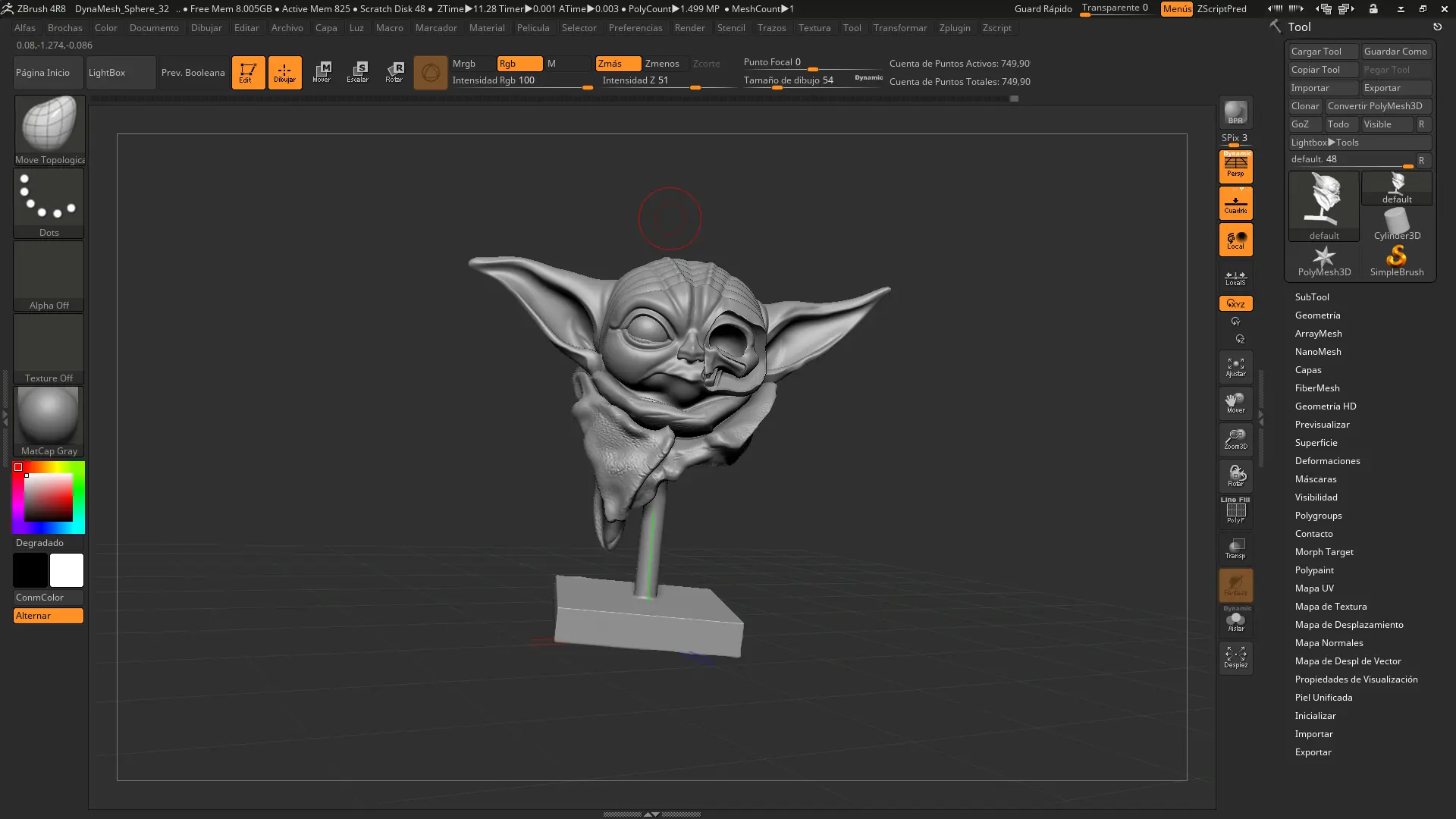This screenshot has width=1456, height=819.
Task: Click the lock icon in title bar
Action: coord(1373,9)
